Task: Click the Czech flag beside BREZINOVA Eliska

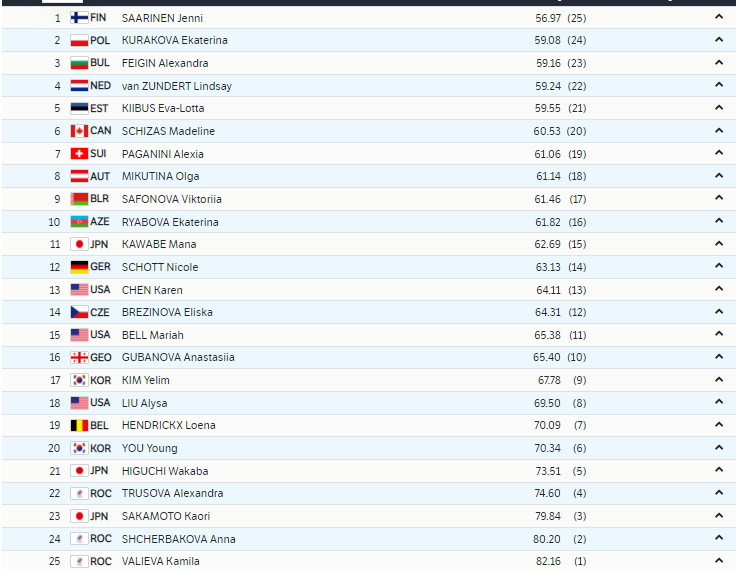Action: point(80,312)
